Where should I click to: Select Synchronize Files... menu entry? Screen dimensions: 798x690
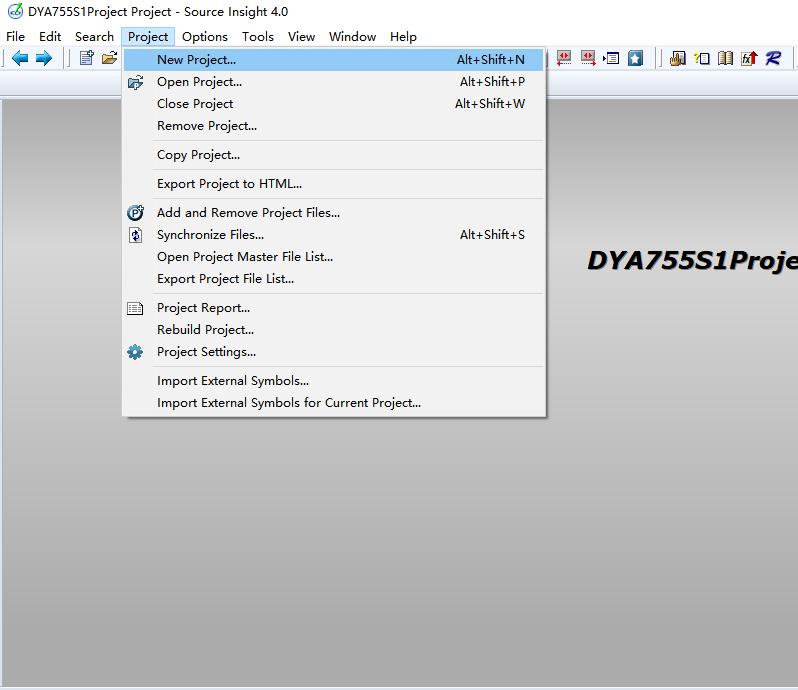coord(333,235)
